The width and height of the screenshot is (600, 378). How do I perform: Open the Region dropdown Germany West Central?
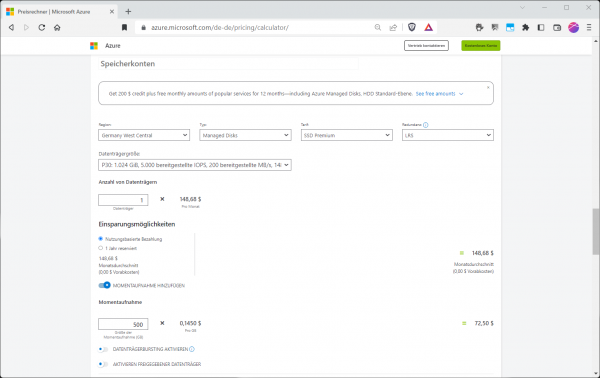click(144, 135)
